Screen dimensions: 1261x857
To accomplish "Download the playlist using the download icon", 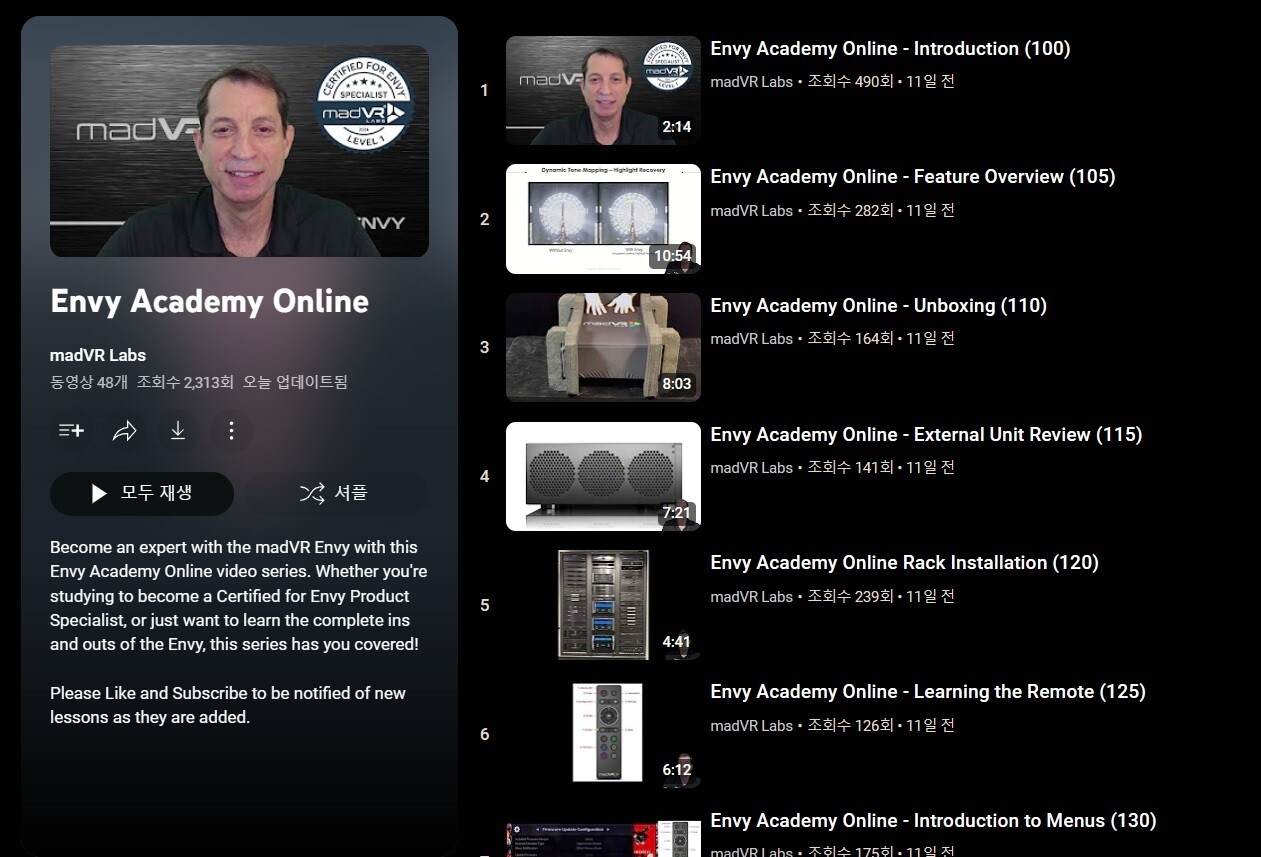I will click(x=177, y=431).
